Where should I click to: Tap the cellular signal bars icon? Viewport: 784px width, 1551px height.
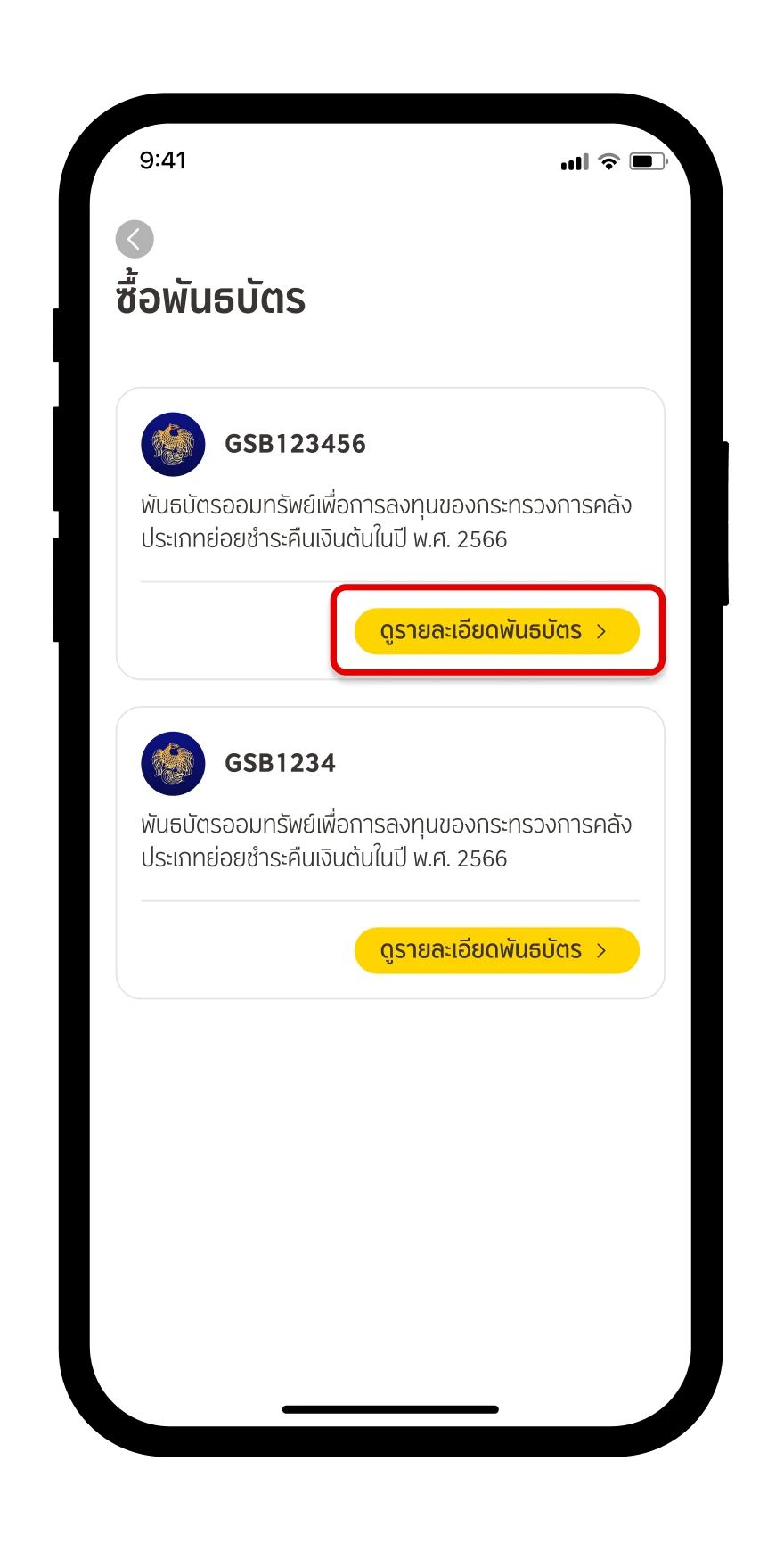[575, 162]
